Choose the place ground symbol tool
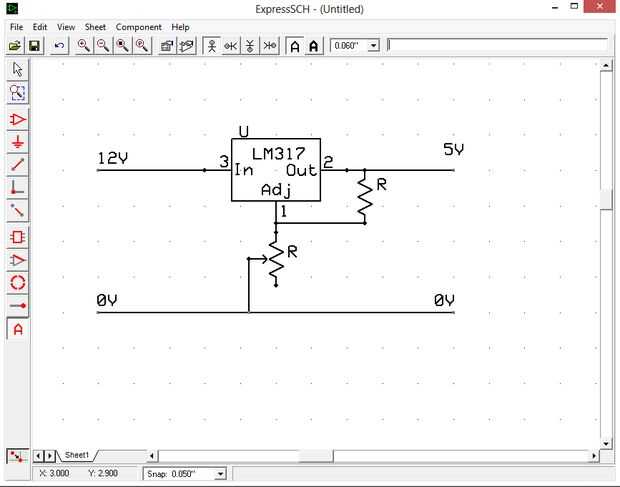This screenshot has width=620, height=487. (17, 142)
